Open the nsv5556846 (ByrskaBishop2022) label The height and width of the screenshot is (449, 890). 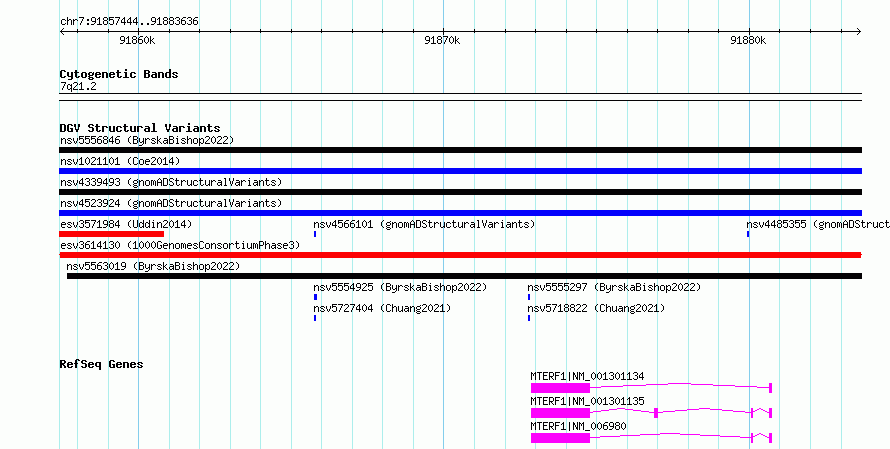tap(147, 140)
